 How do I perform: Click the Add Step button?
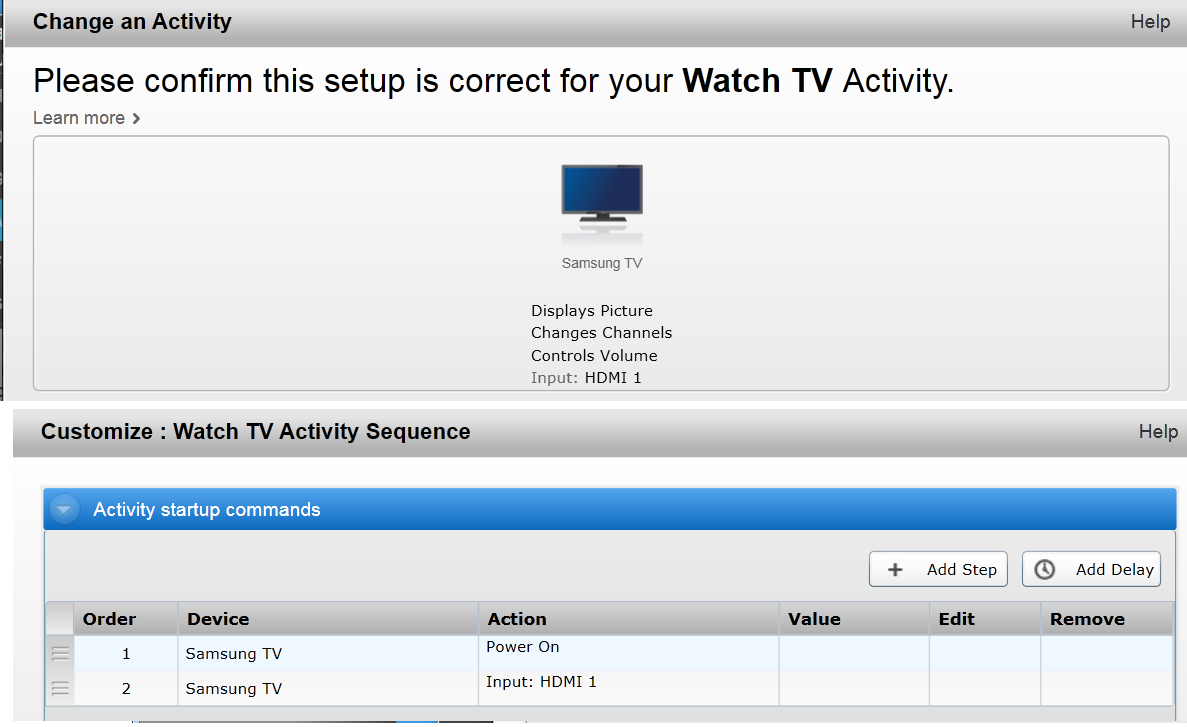click(938, 569)
